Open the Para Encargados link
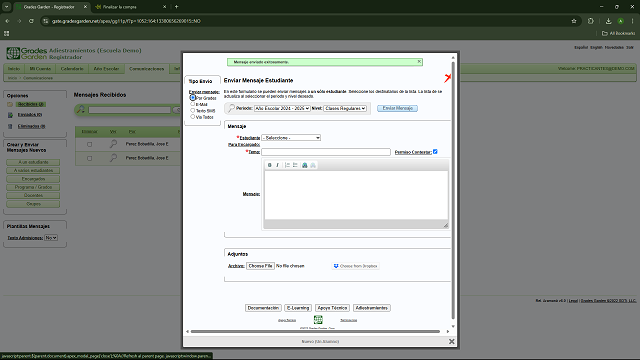Screen dimensions: 640x360 pyautogui.click(x=244, y=144)
